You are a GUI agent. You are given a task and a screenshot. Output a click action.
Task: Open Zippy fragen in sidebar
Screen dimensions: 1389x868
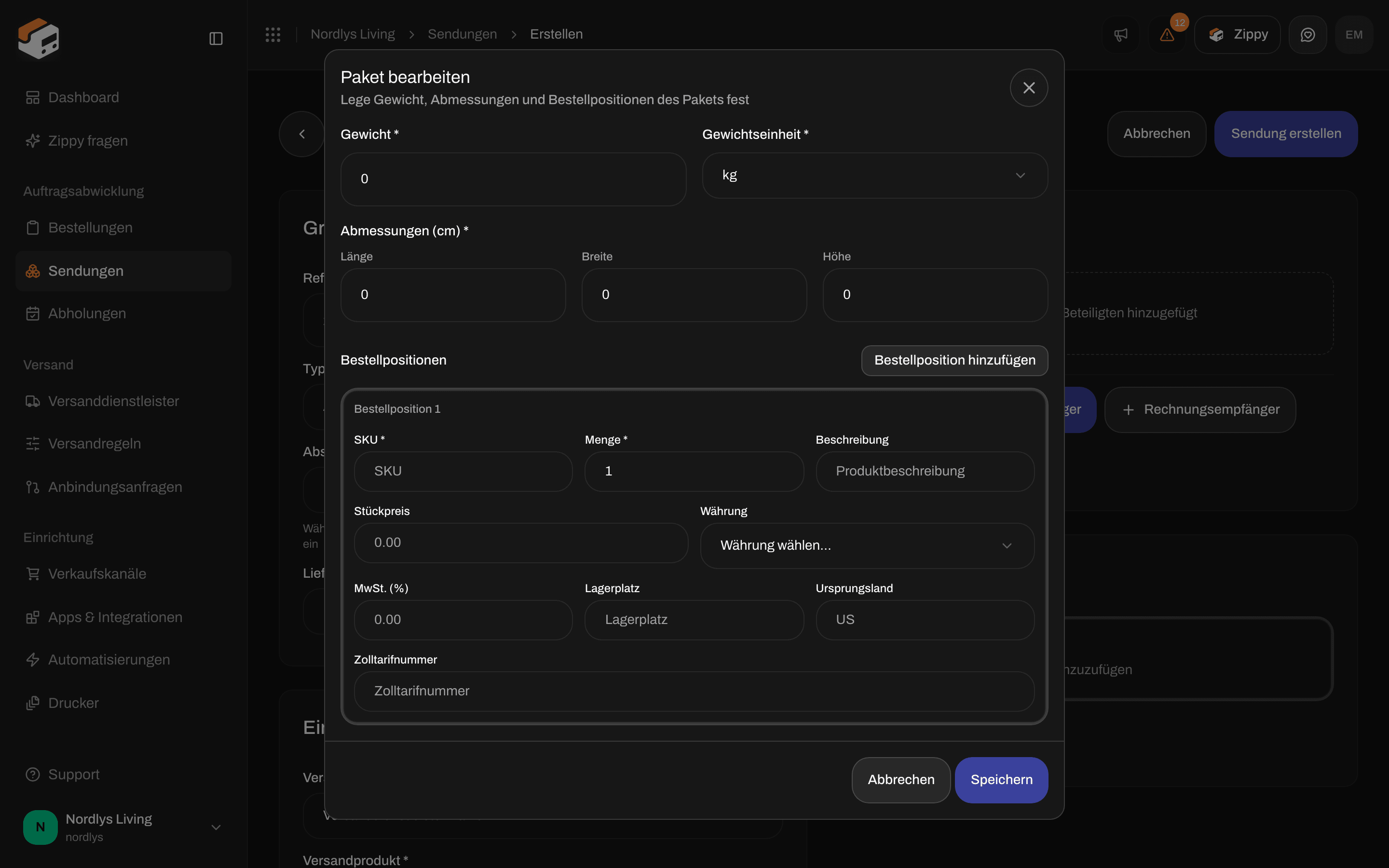point(123,141)
